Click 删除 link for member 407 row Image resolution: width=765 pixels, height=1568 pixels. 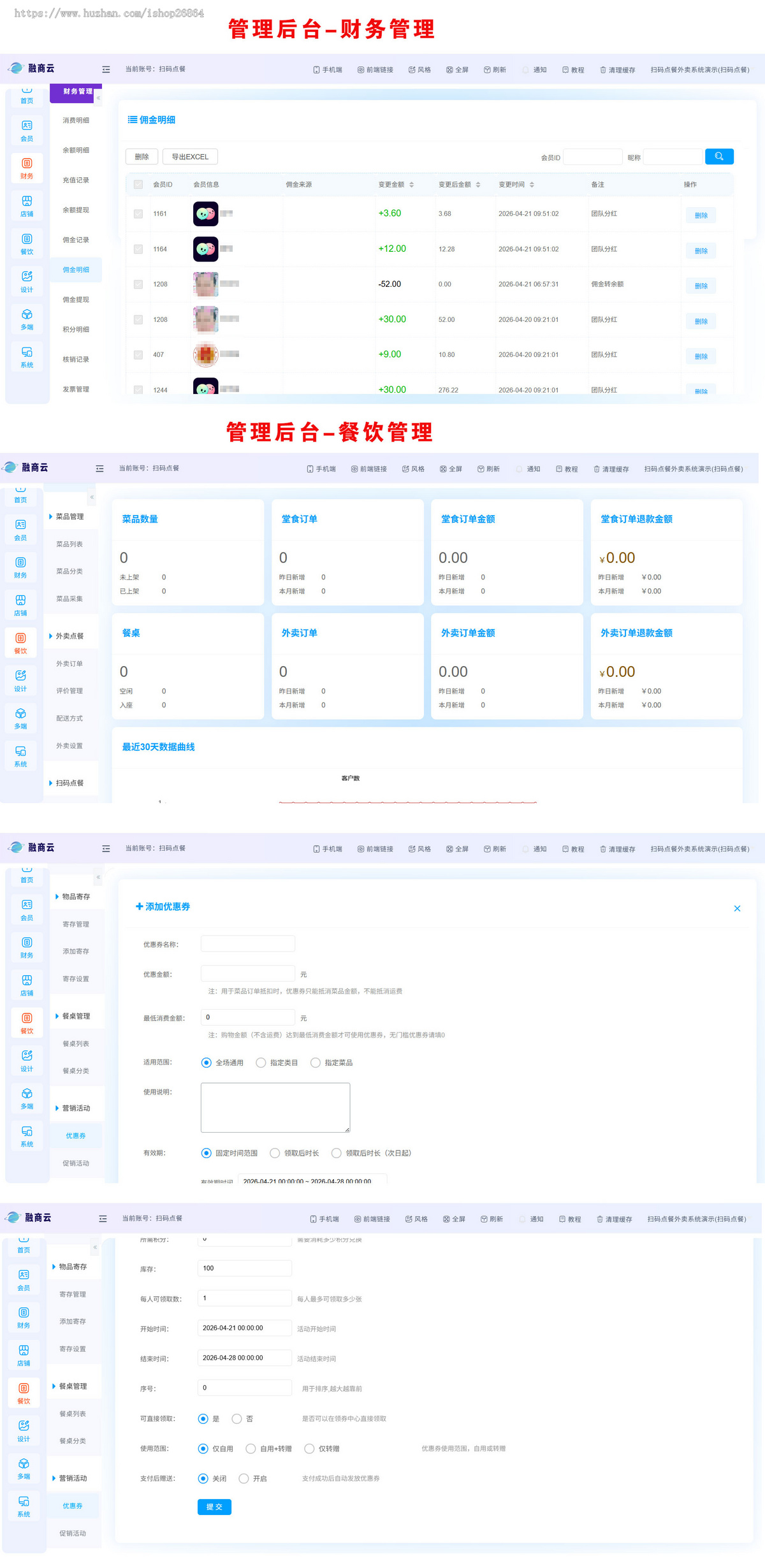[701, 356]
